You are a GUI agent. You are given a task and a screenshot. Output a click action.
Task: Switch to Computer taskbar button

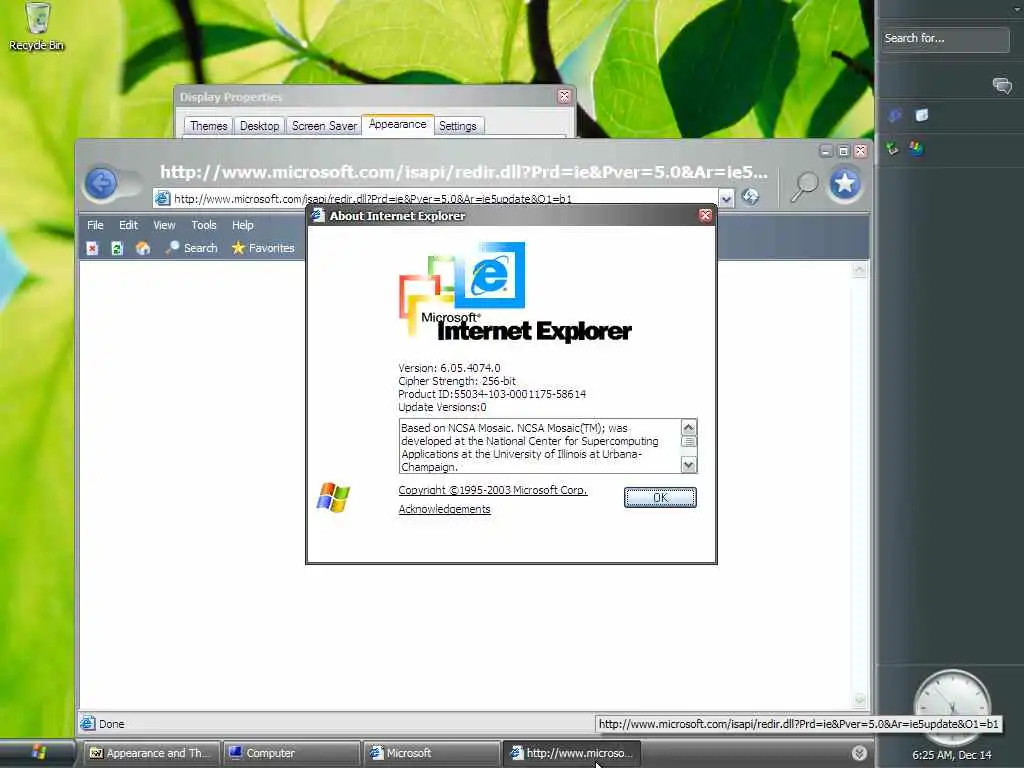(x=291, y=753)
